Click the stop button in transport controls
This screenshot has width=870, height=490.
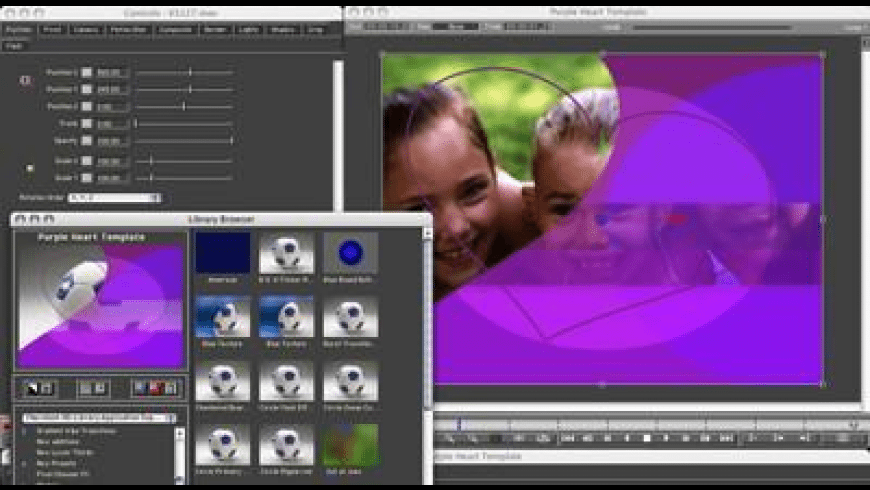[646, 438]
